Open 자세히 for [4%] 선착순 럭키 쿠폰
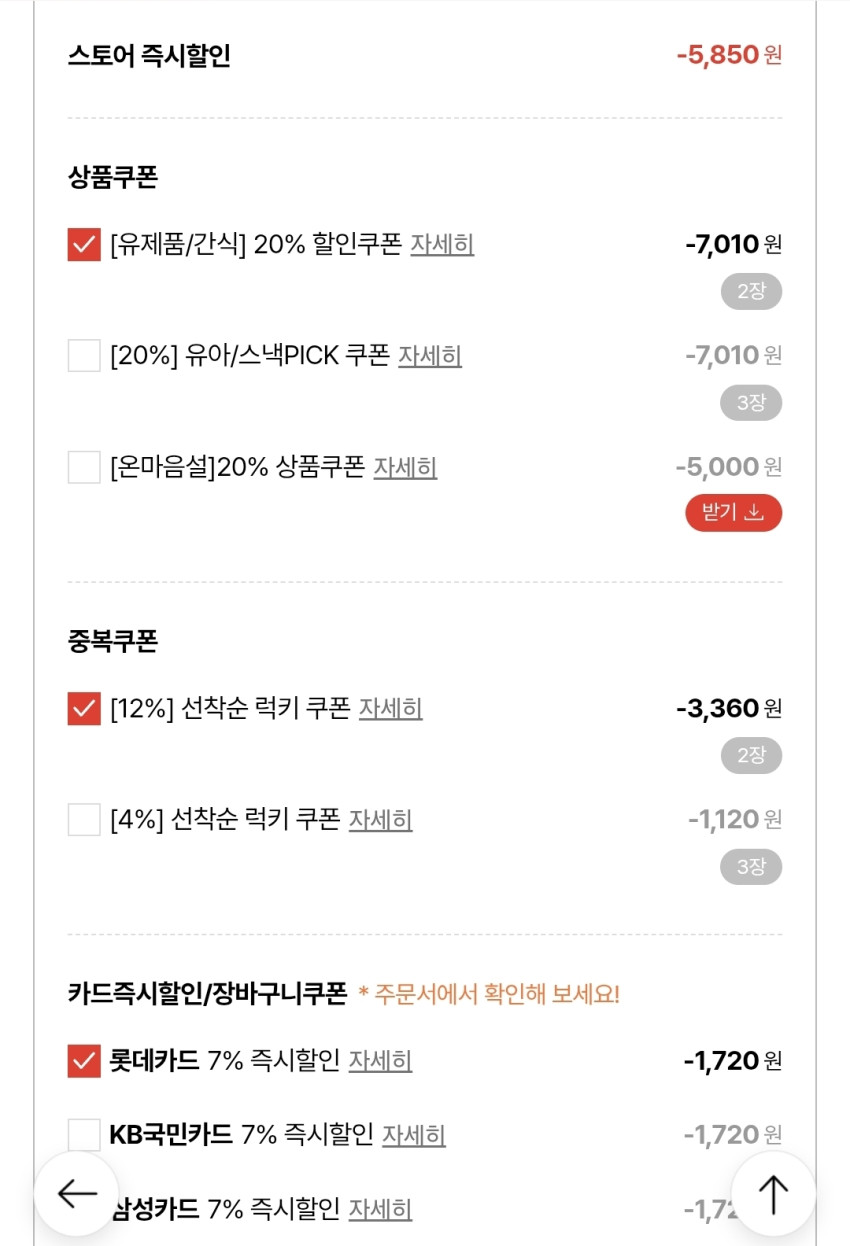This screenshot has width=850, height=1246. [x=380, y=820]
